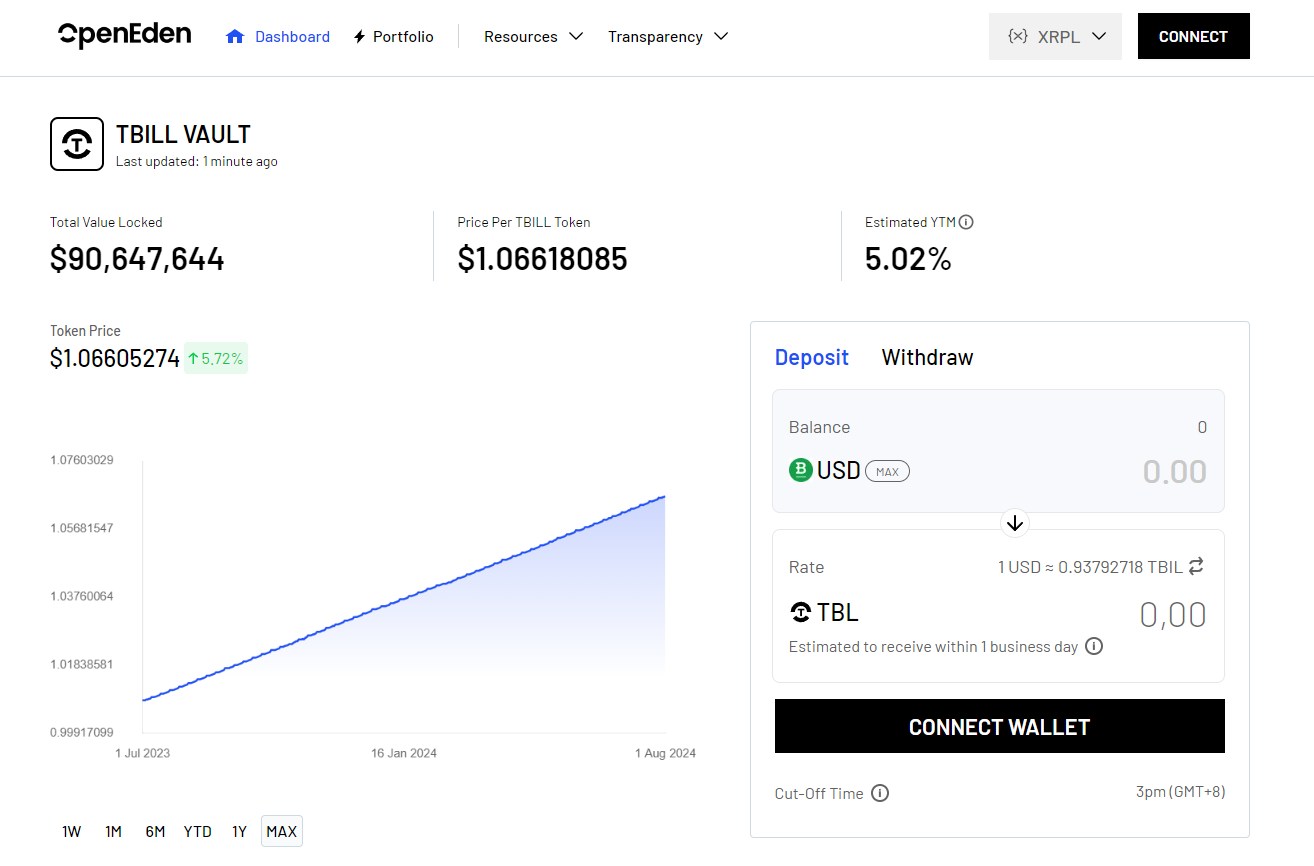Screen dimensions: 1314x866
Task: Open the Resources dropdown menu
Action: 534,36
